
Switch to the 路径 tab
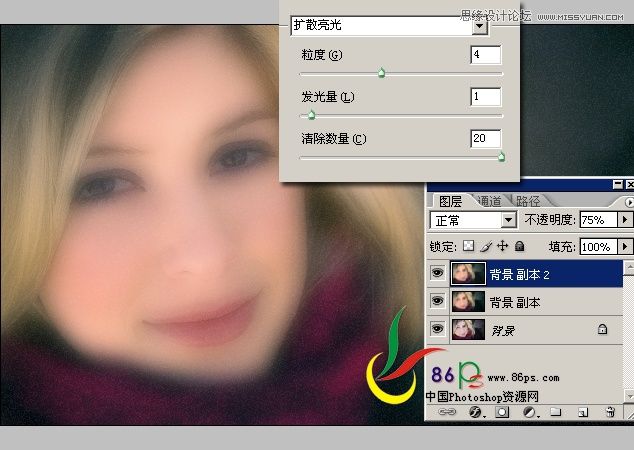coord(528,201)
